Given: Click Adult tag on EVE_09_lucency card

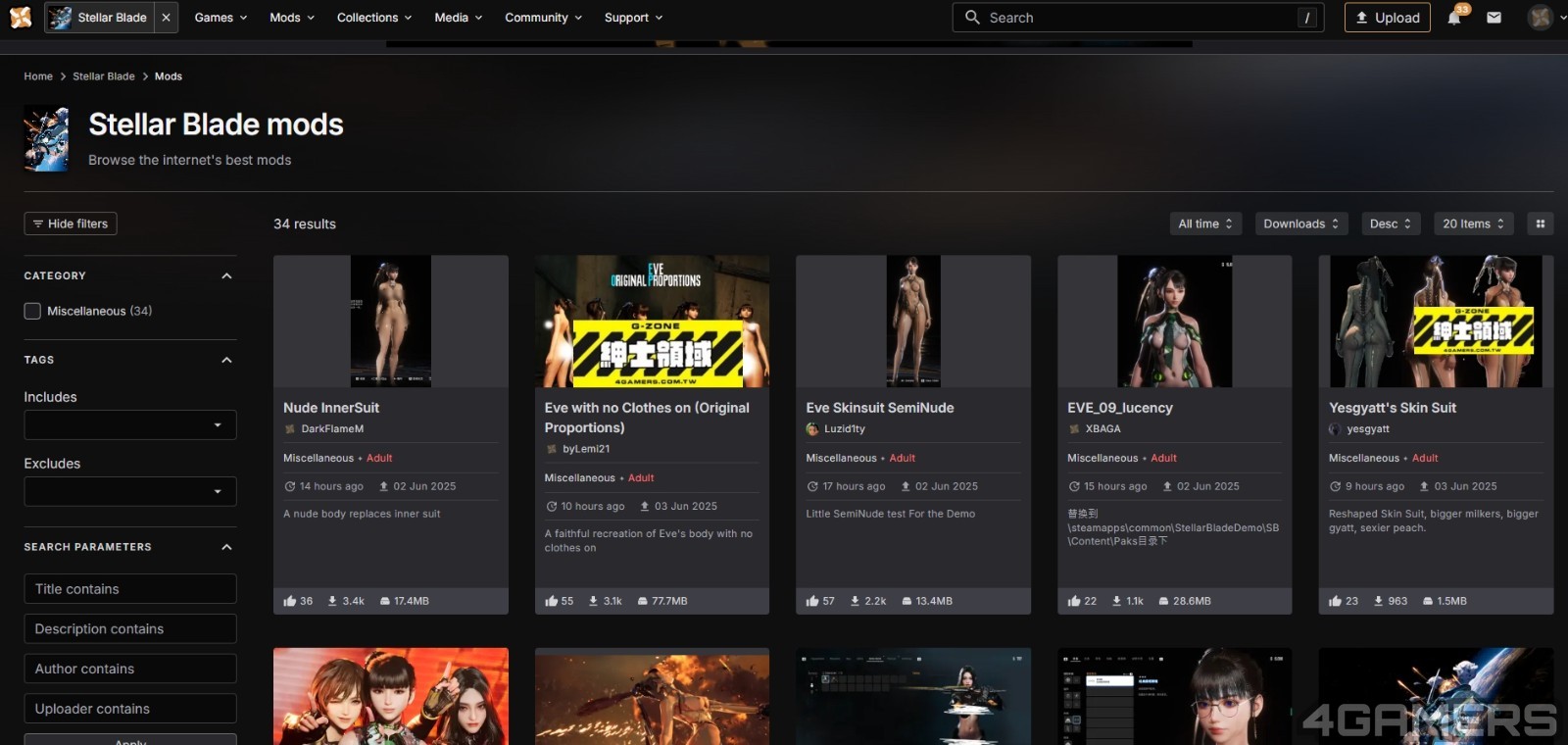Looking at the screenshot, I should 1163,458.
